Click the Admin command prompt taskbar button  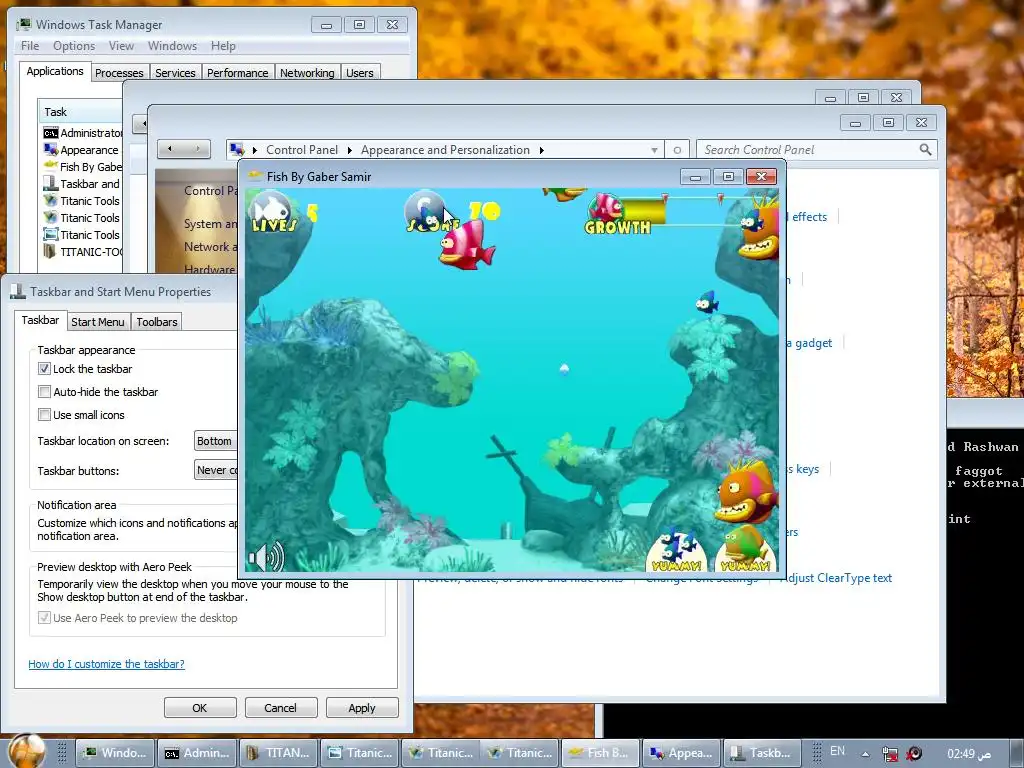(197, 753)
